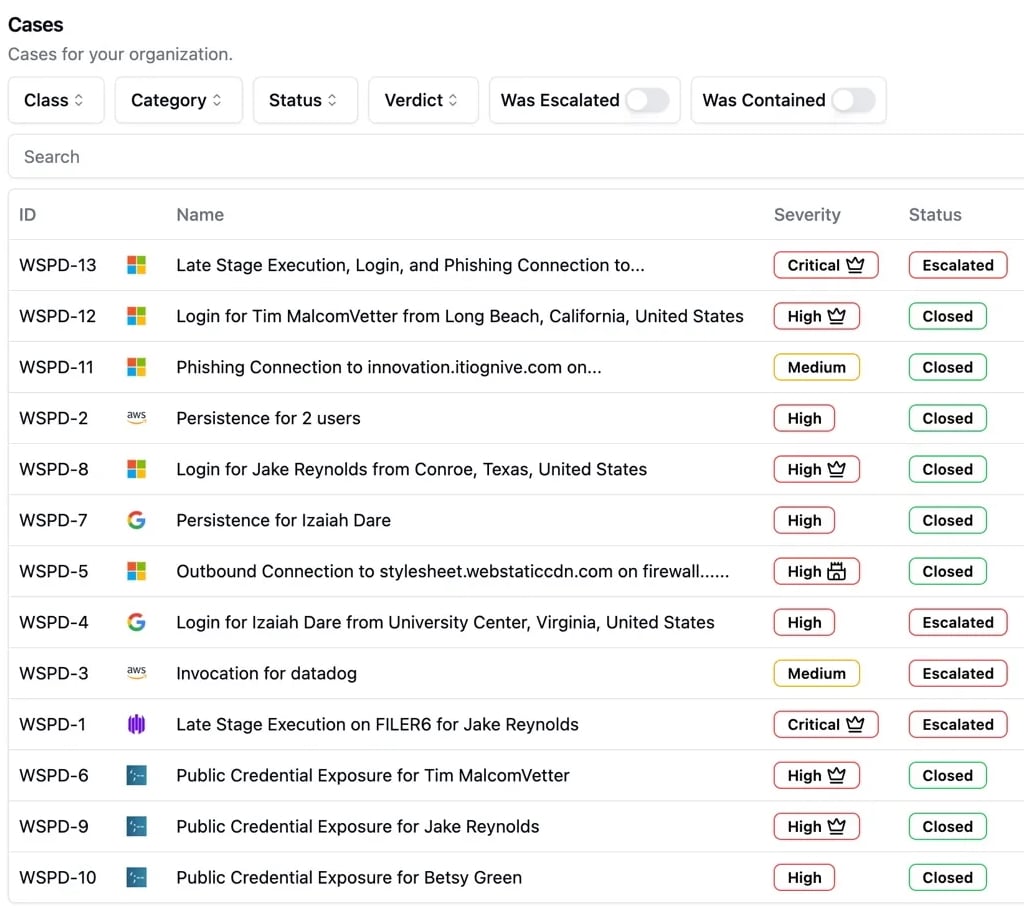The image size is (1024, 906).
Task: Click the Medium severity badge for WSPD-11
Action: coord(816,367)
